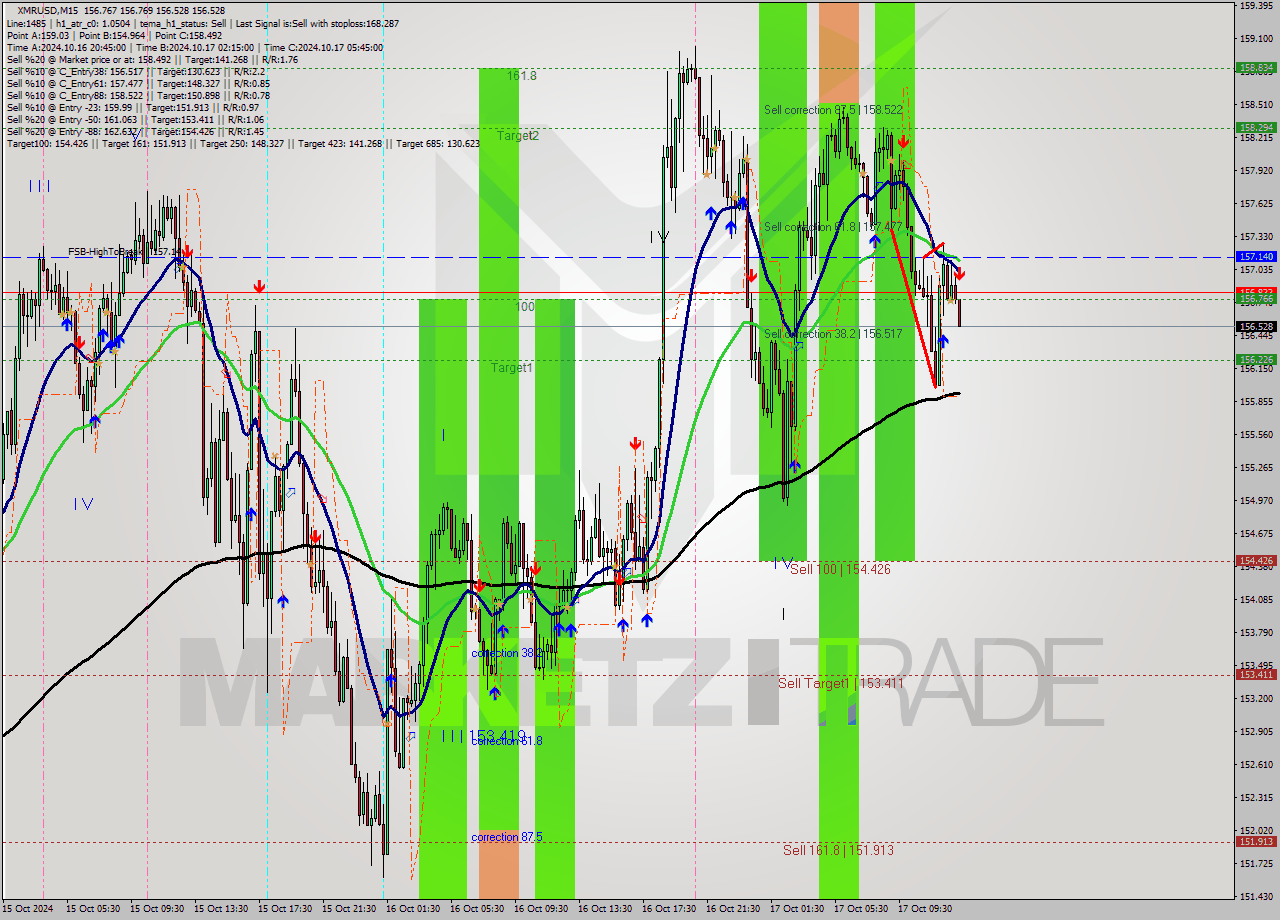The height and width of the screenshot is (920, 1280).
Task: Click the blue 'correction 38.2' label
Action: (x=507, y=653)
